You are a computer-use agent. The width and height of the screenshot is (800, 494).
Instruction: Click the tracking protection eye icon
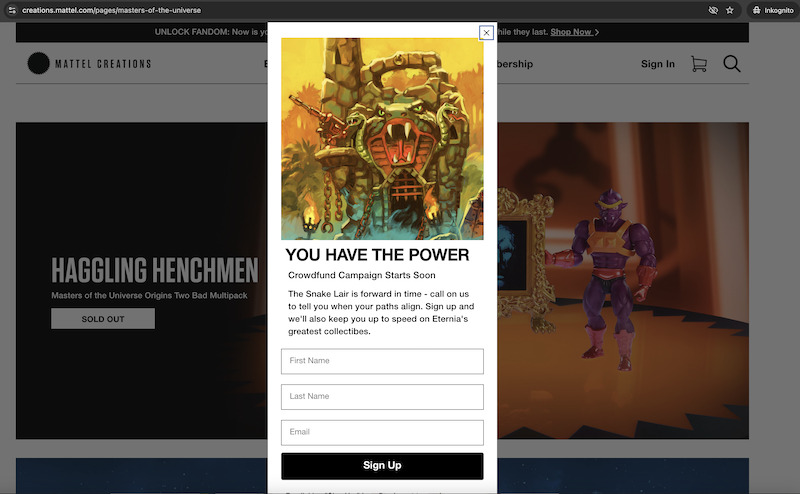[713, 10]
